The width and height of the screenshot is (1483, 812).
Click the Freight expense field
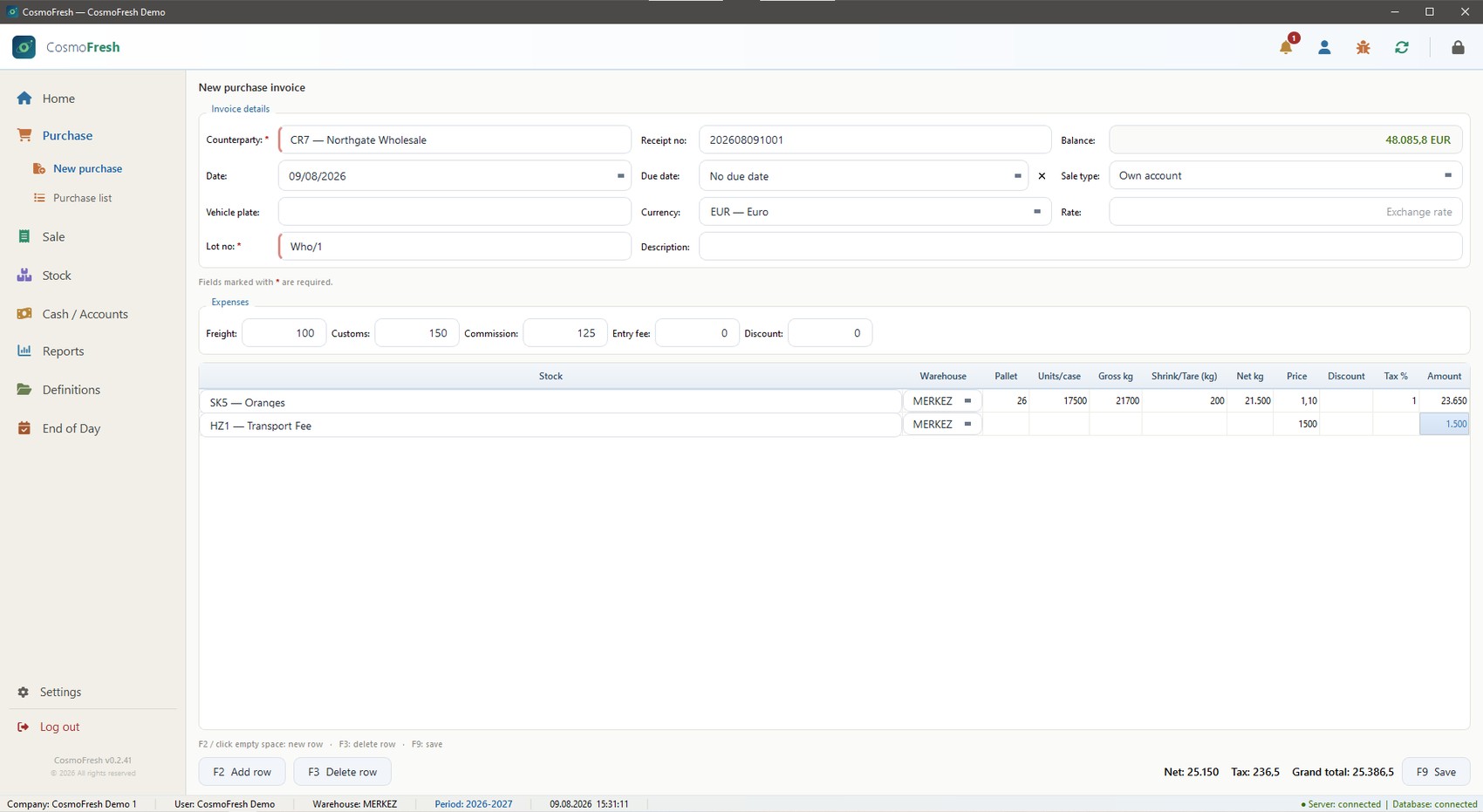[x=284, y=333]
